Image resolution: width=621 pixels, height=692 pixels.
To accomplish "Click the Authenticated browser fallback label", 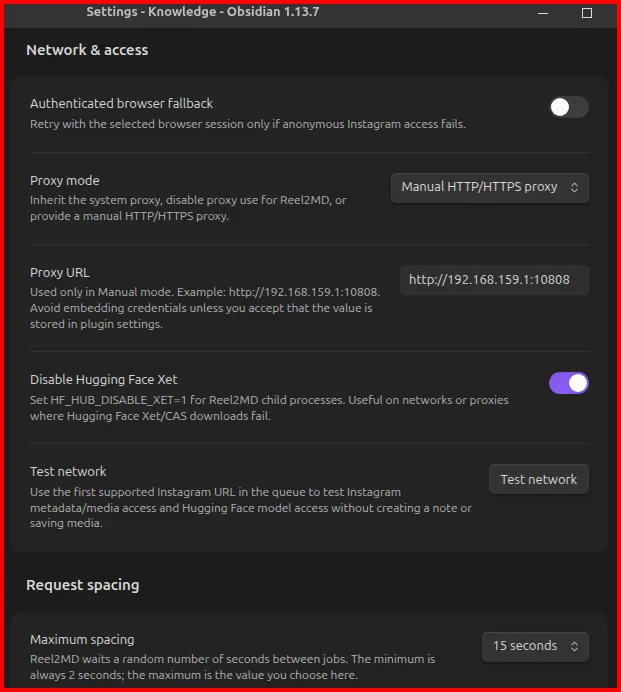I will [x=121, y=104].
